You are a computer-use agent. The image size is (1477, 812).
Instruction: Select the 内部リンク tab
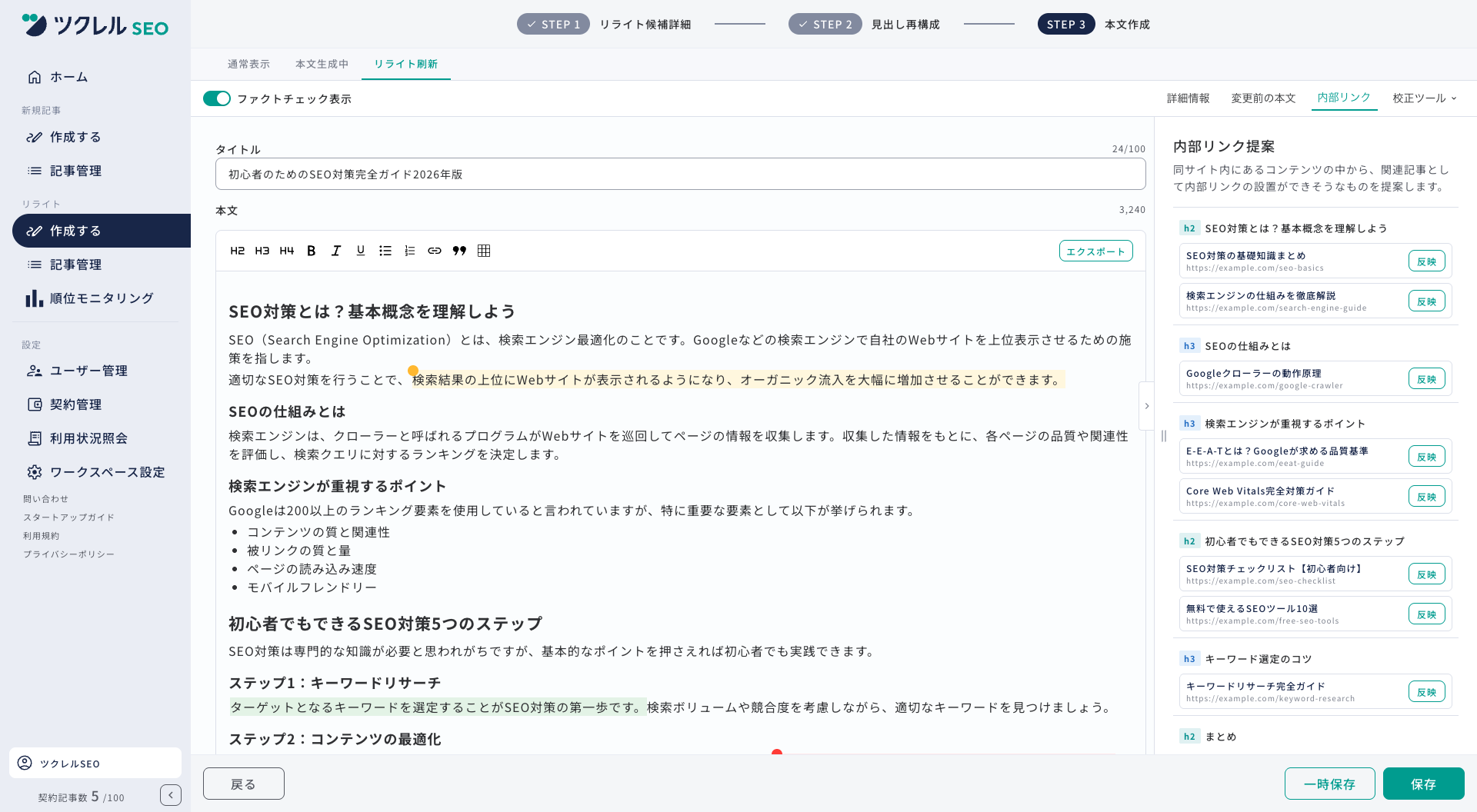[x=1344, y=98]
